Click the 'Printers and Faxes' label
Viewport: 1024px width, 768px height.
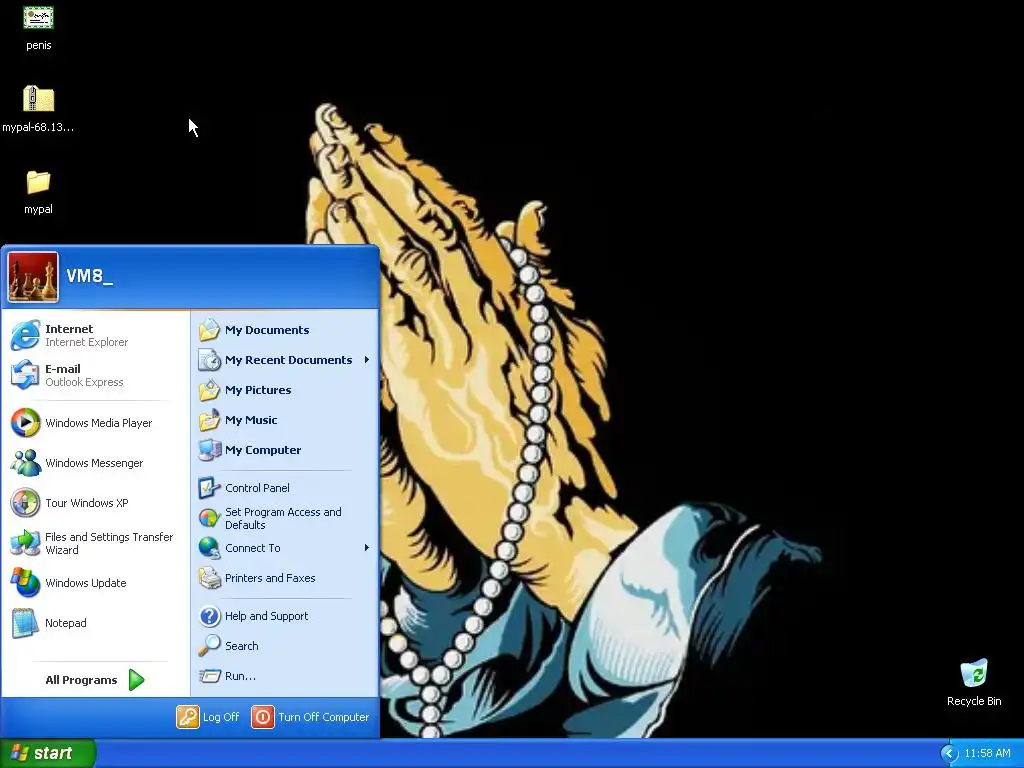(270, 578)
